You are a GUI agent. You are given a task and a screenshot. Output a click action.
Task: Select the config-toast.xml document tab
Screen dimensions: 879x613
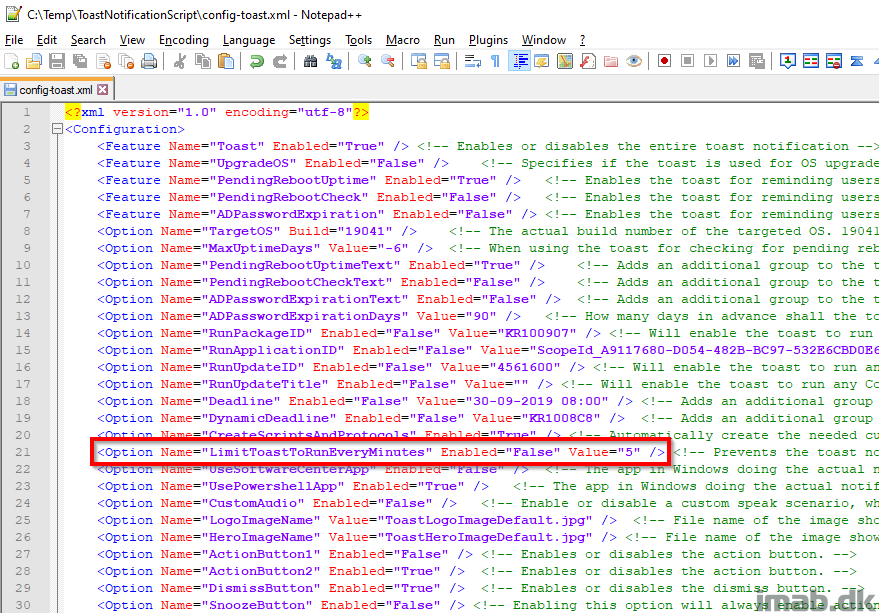click(57, 90)
